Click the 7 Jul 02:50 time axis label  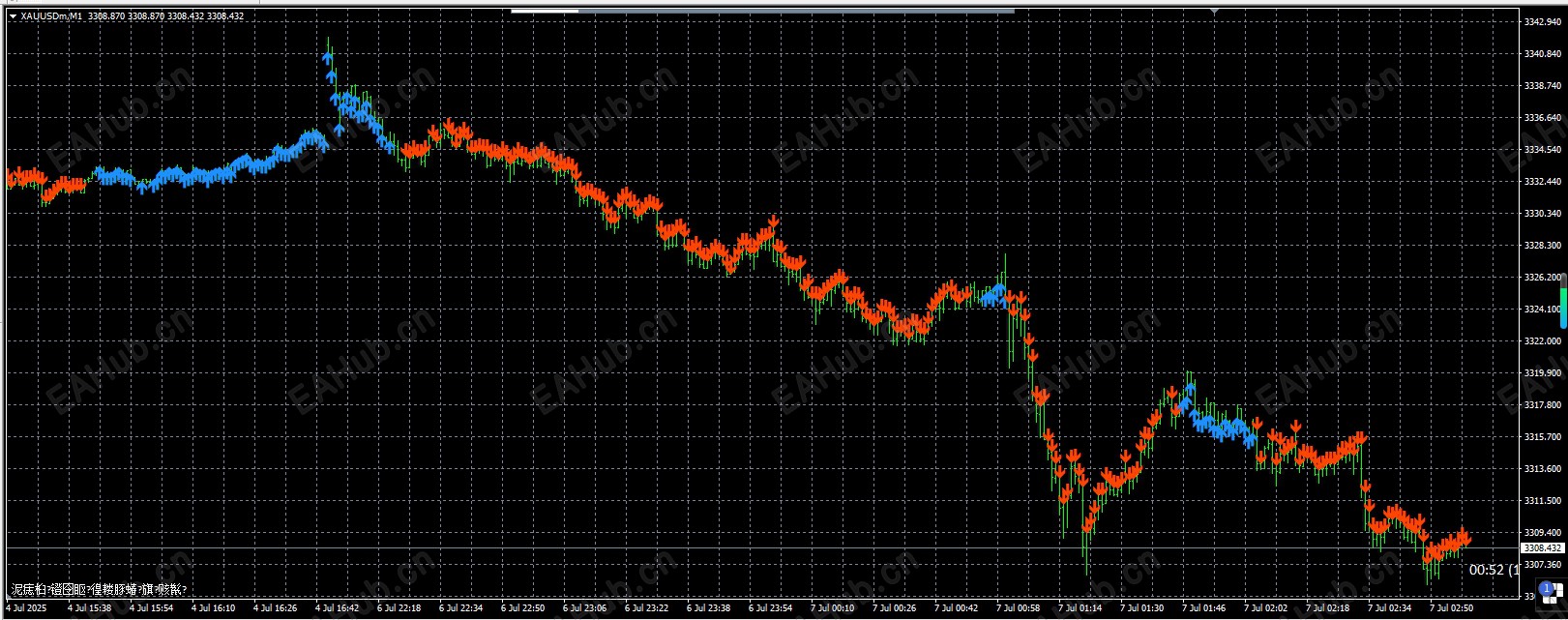1451,608
